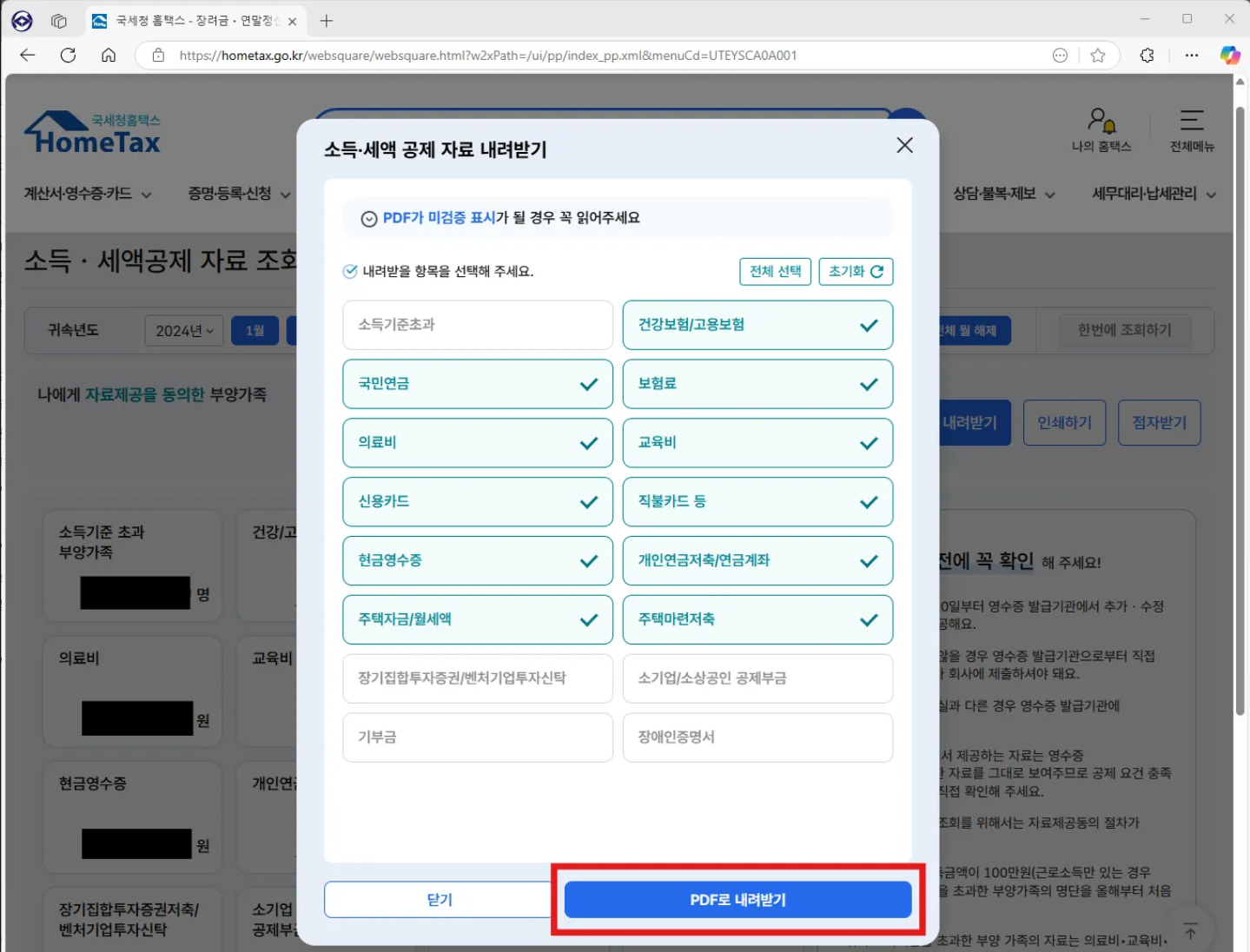Open the 소득기준 초과 부양가족 card
Viewport: 1250px width, 952px height.
[x=133, y=565]
